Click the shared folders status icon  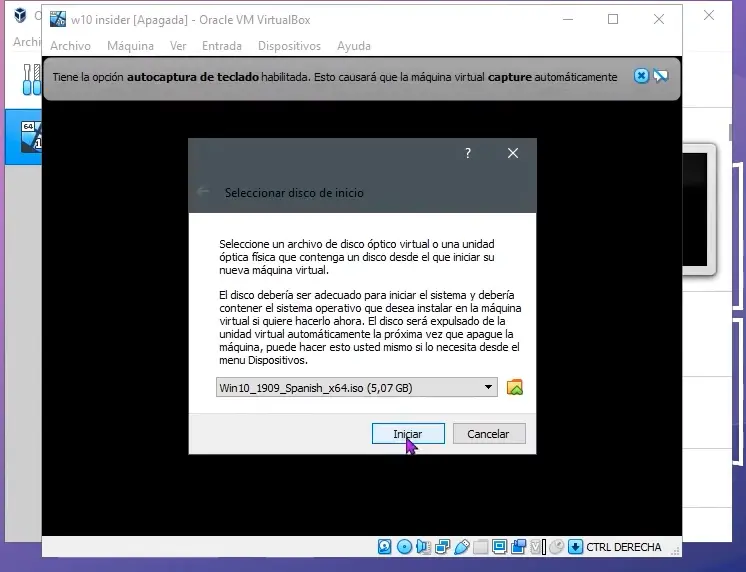click(481, 547)
